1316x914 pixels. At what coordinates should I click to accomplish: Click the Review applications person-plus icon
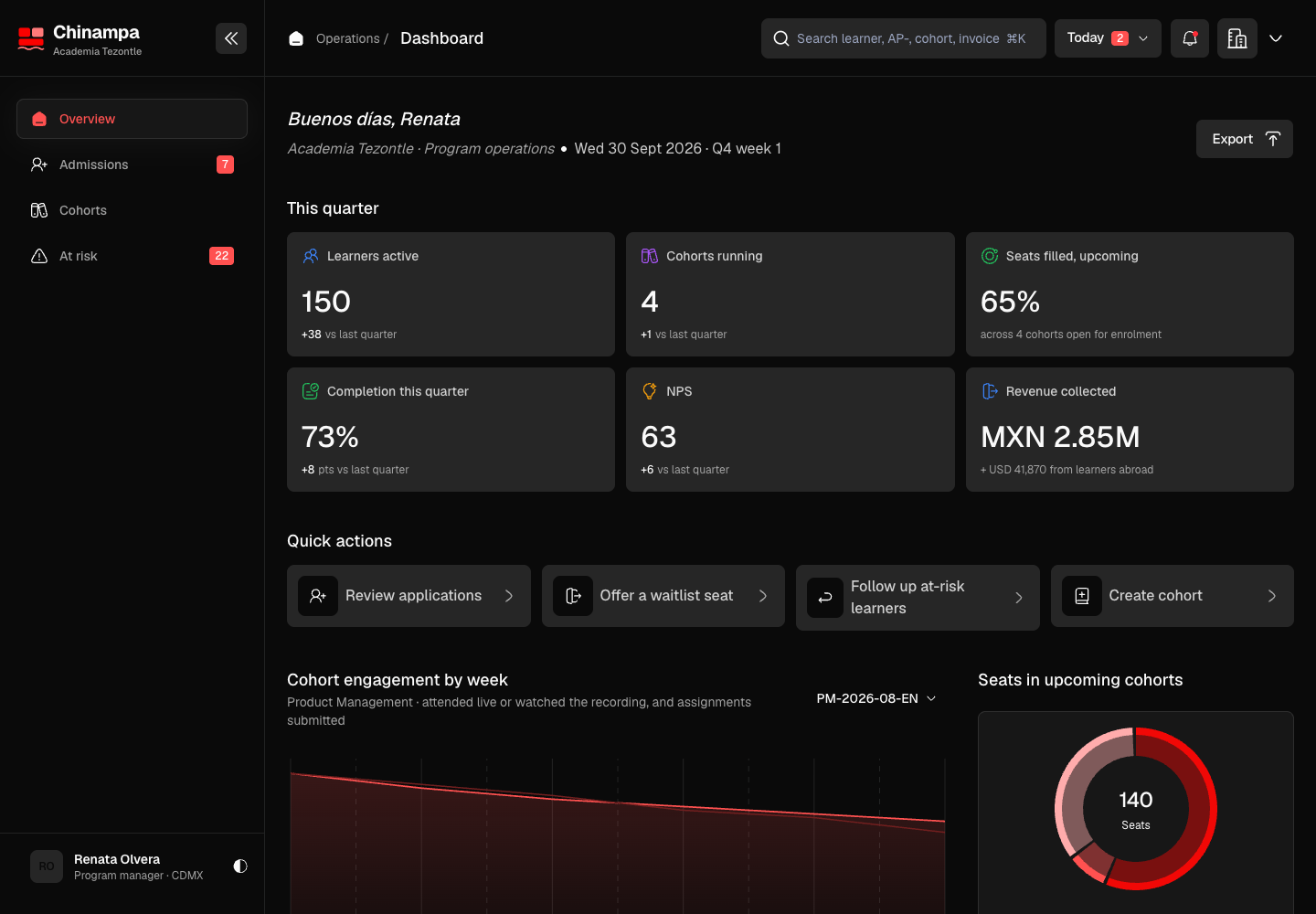click(318, 596)
